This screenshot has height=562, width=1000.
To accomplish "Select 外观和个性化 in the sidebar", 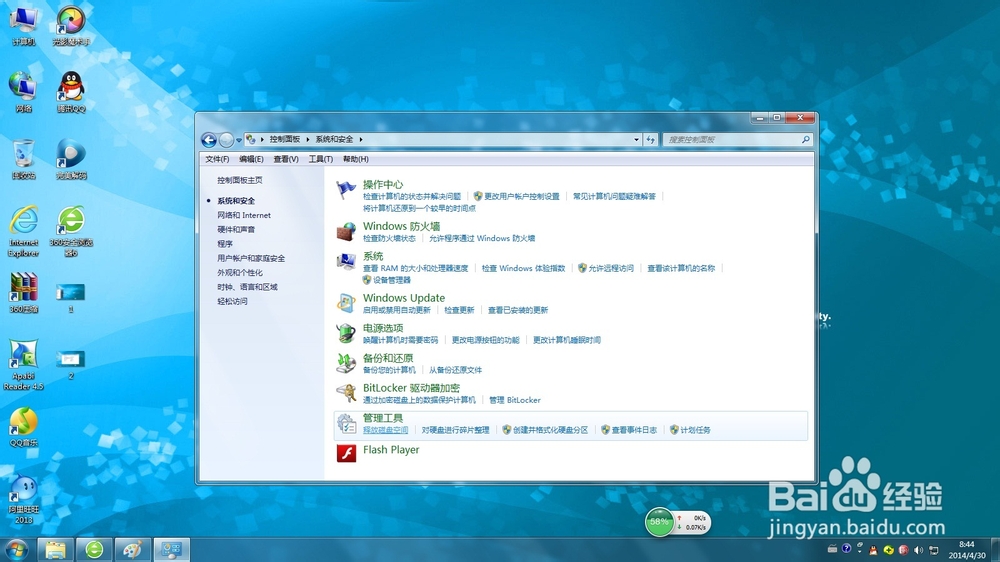I will pos(240,272).
